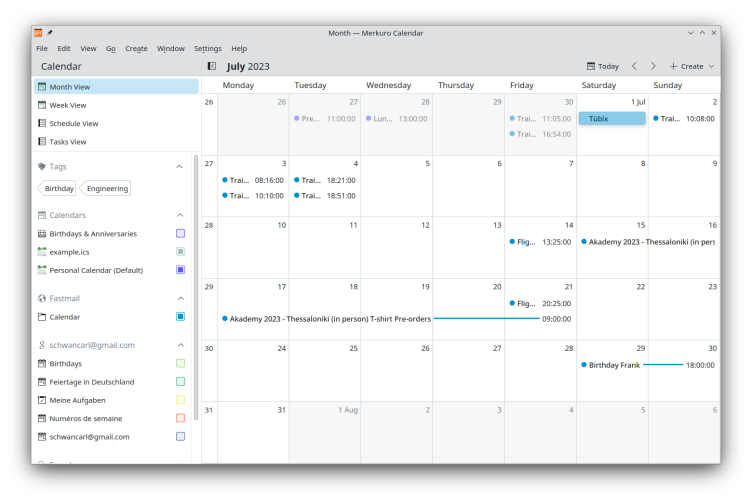Select the Engineering tag

[x=107, y=188]
